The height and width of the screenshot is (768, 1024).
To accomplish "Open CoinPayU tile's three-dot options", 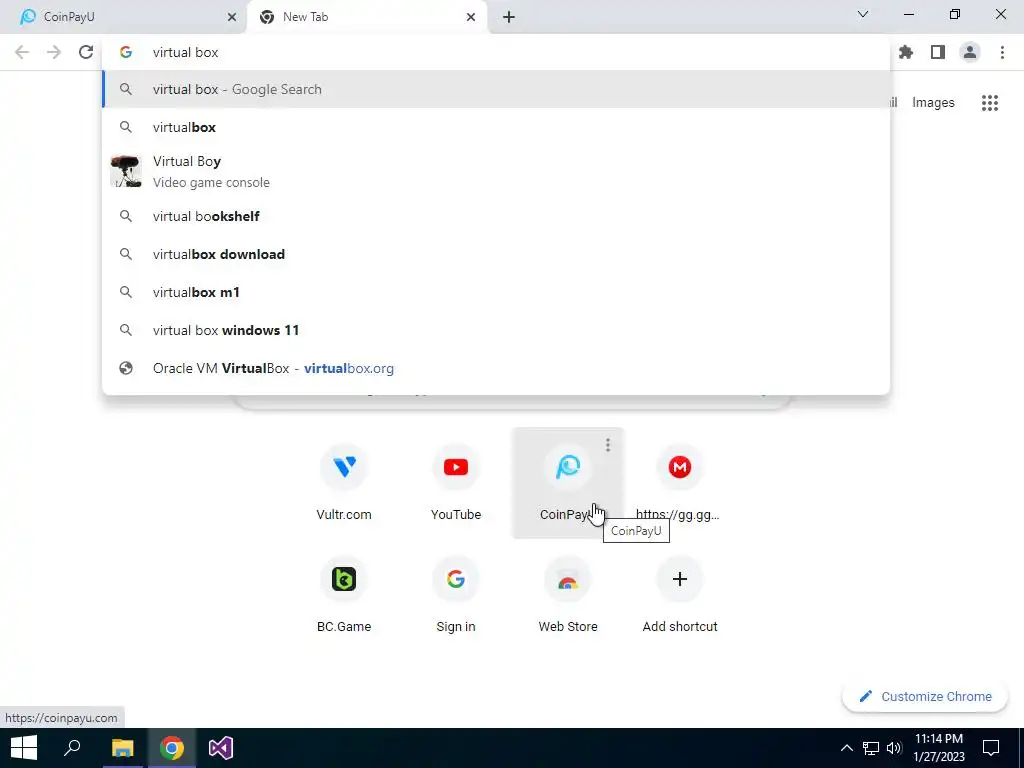I will [x=608, y=445].
